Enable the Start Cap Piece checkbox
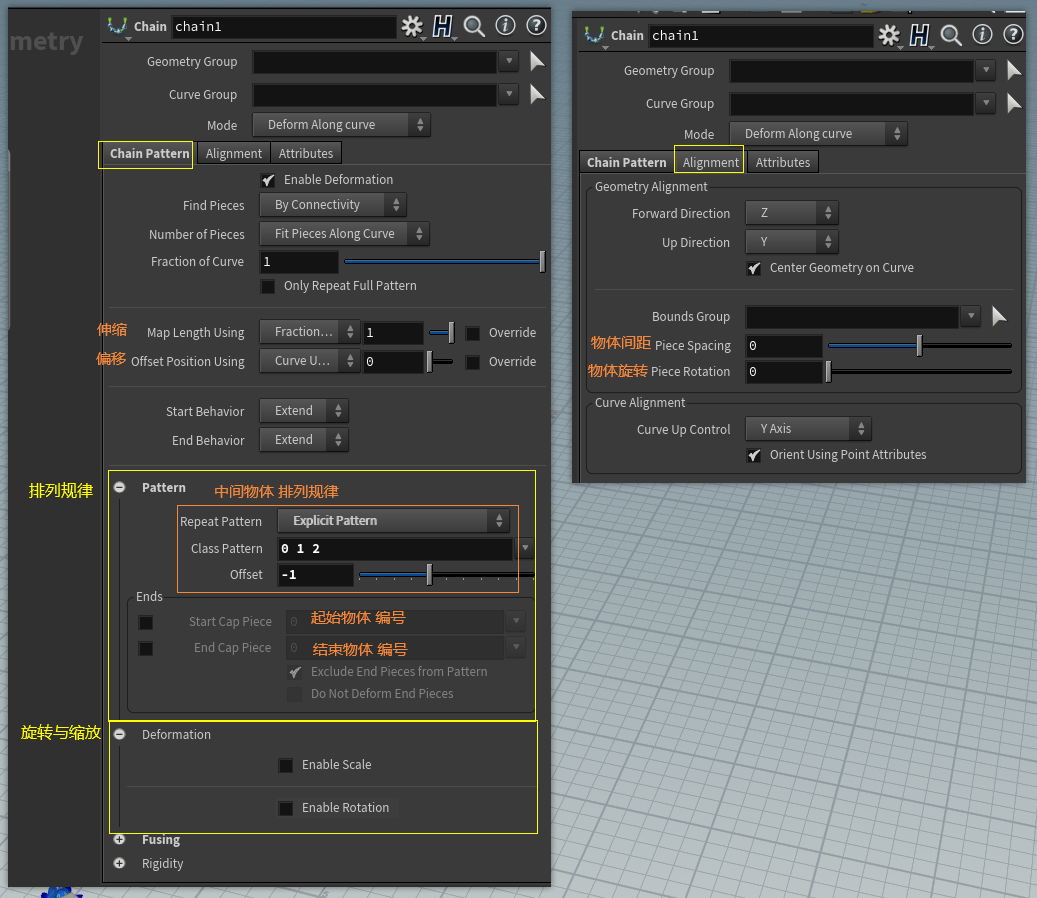This screenshot has width=1037, height=898. pyautogui.click(x=145, y=622)
